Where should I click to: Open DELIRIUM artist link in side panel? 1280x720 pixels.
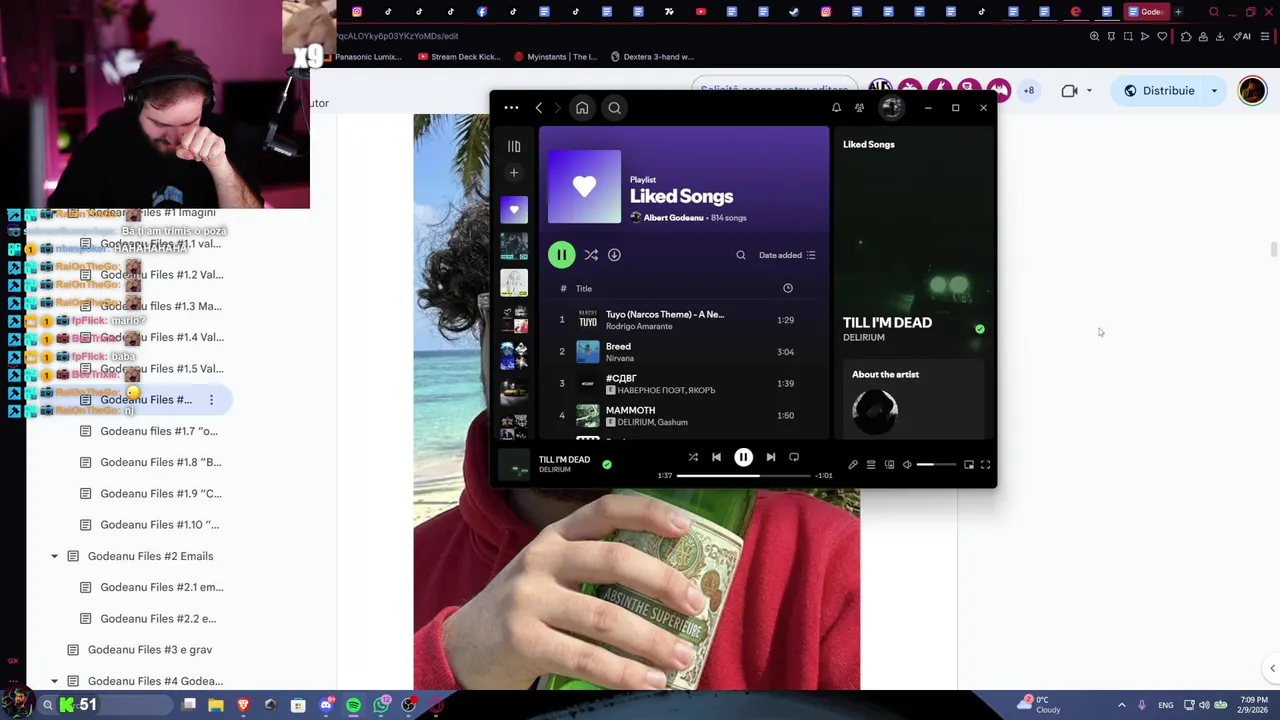click(863, 338)
